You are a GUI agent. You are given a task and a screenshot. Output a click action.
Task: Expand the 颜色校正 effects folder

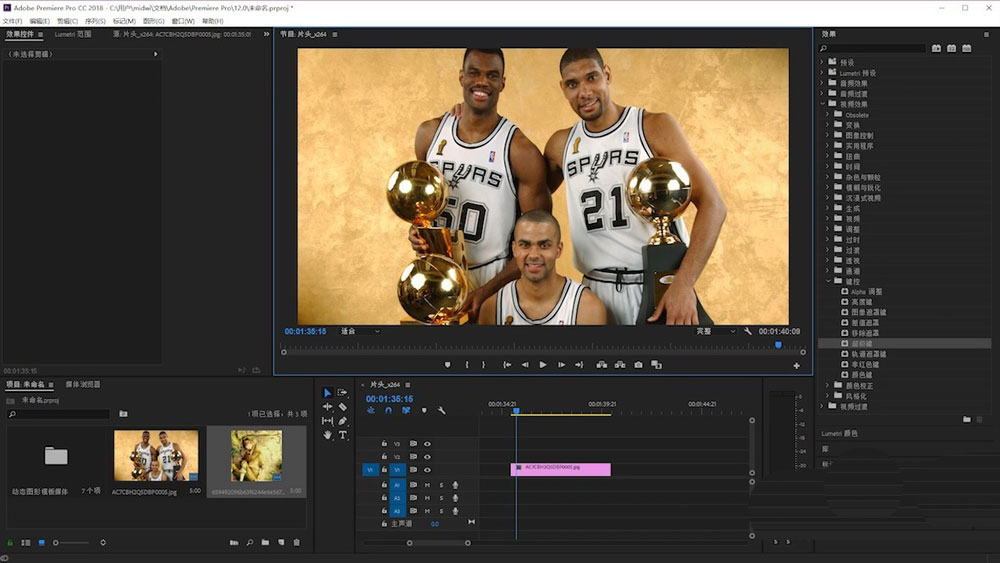pos(828,385)
